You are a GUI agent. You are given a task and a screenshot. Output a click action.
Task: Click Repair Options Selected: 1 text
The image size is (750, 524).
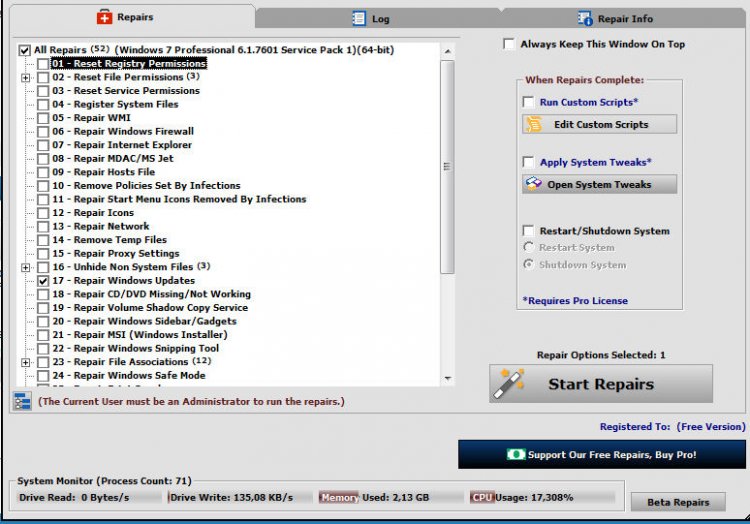pos(601,355)
